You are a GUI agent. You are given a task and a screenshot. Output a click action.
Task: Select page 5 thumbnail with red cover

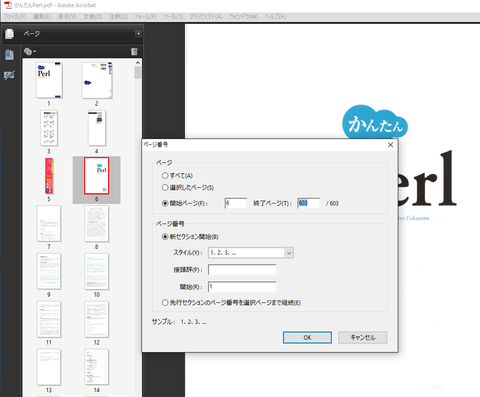click(49, 176)
